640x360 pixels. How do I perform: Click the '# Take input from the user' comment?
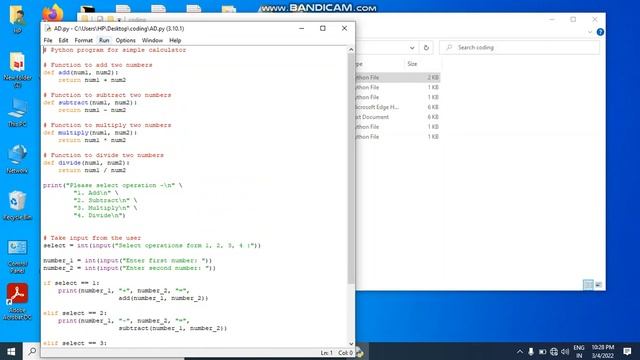(x=92, y=238)
